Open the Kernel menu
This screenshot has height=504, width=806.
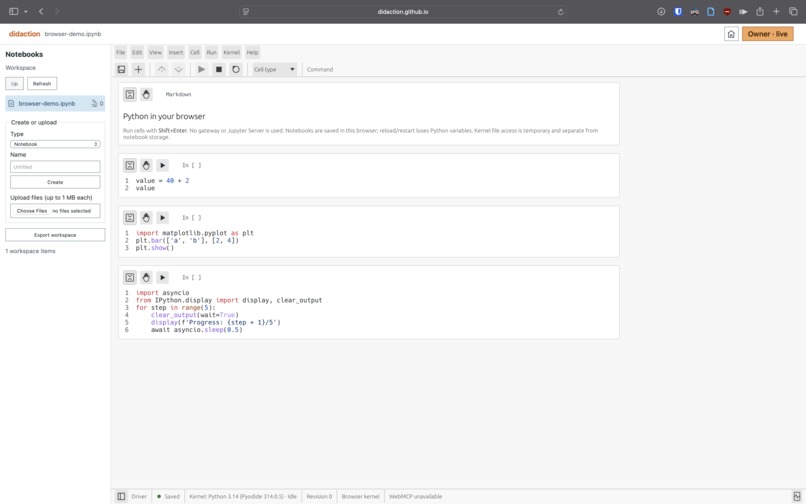click(231, 52)
